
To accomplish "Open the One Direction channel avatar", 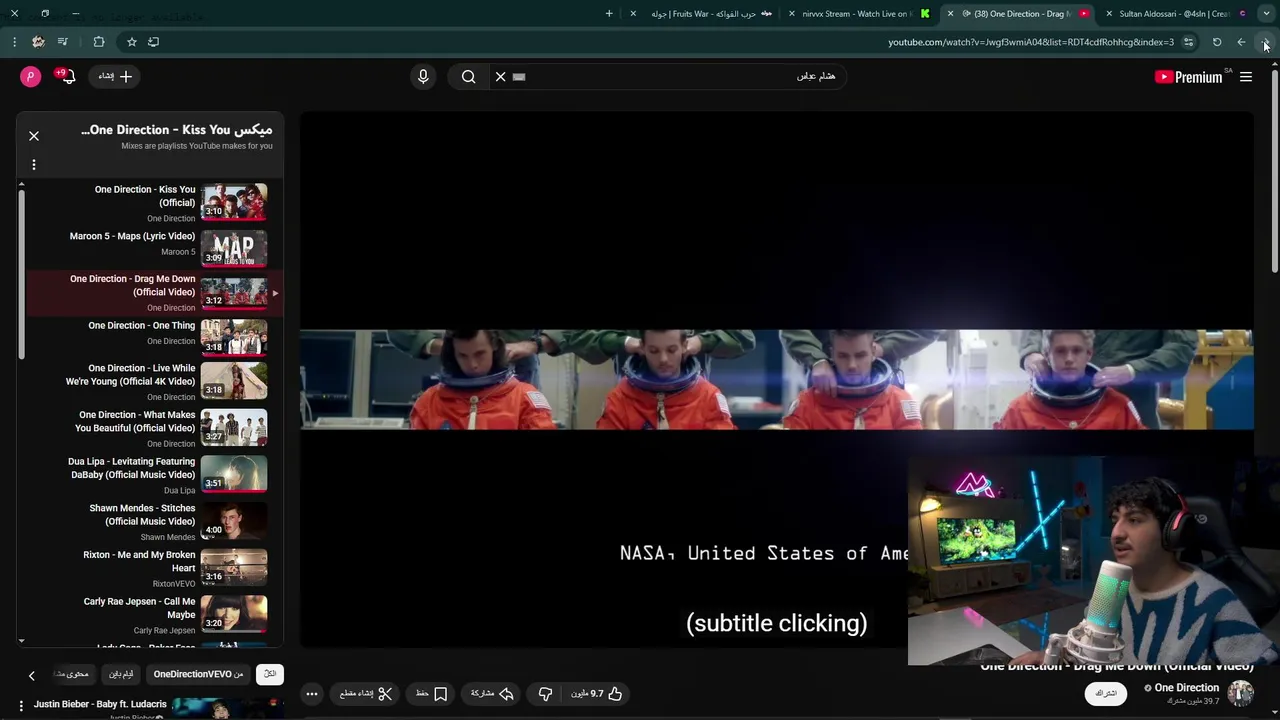I will pos(1241,694).
